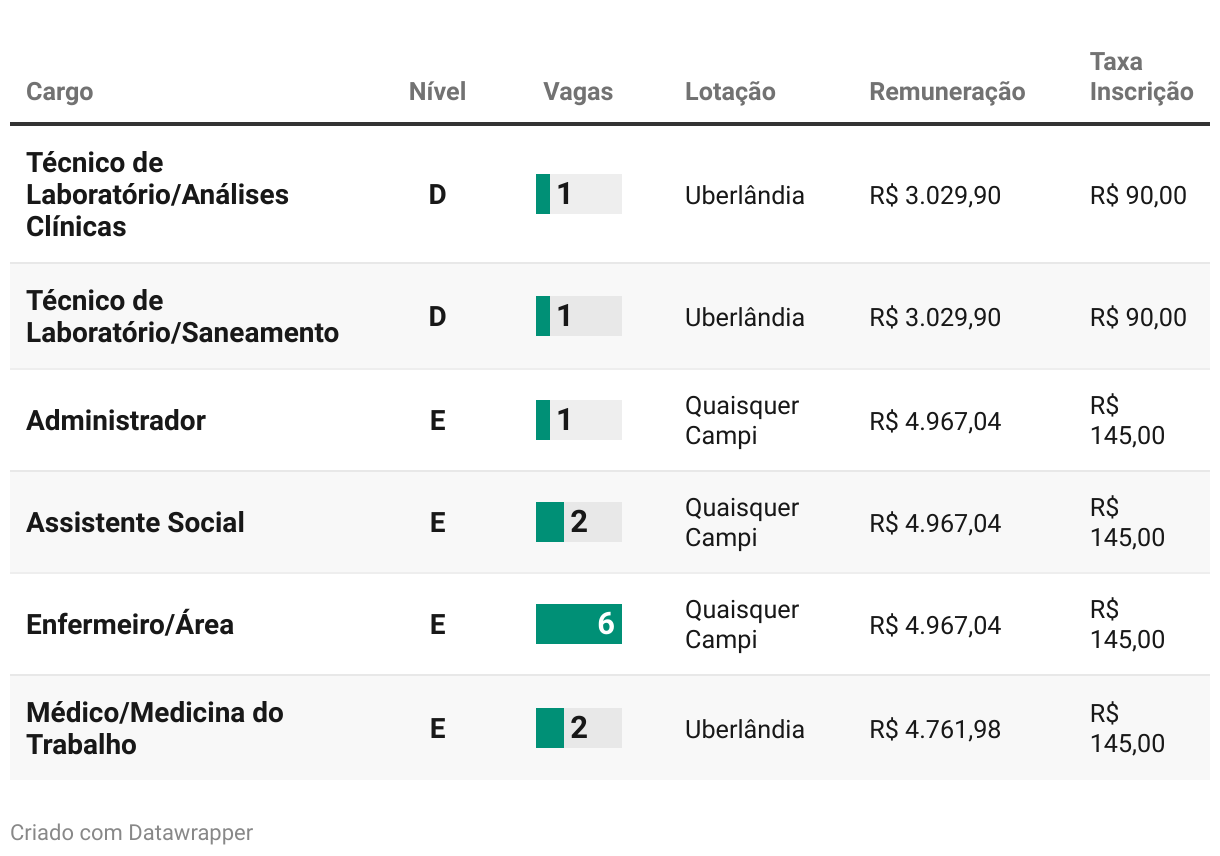
Task: Click the Nível column header
Action: (x=437, y=92)
